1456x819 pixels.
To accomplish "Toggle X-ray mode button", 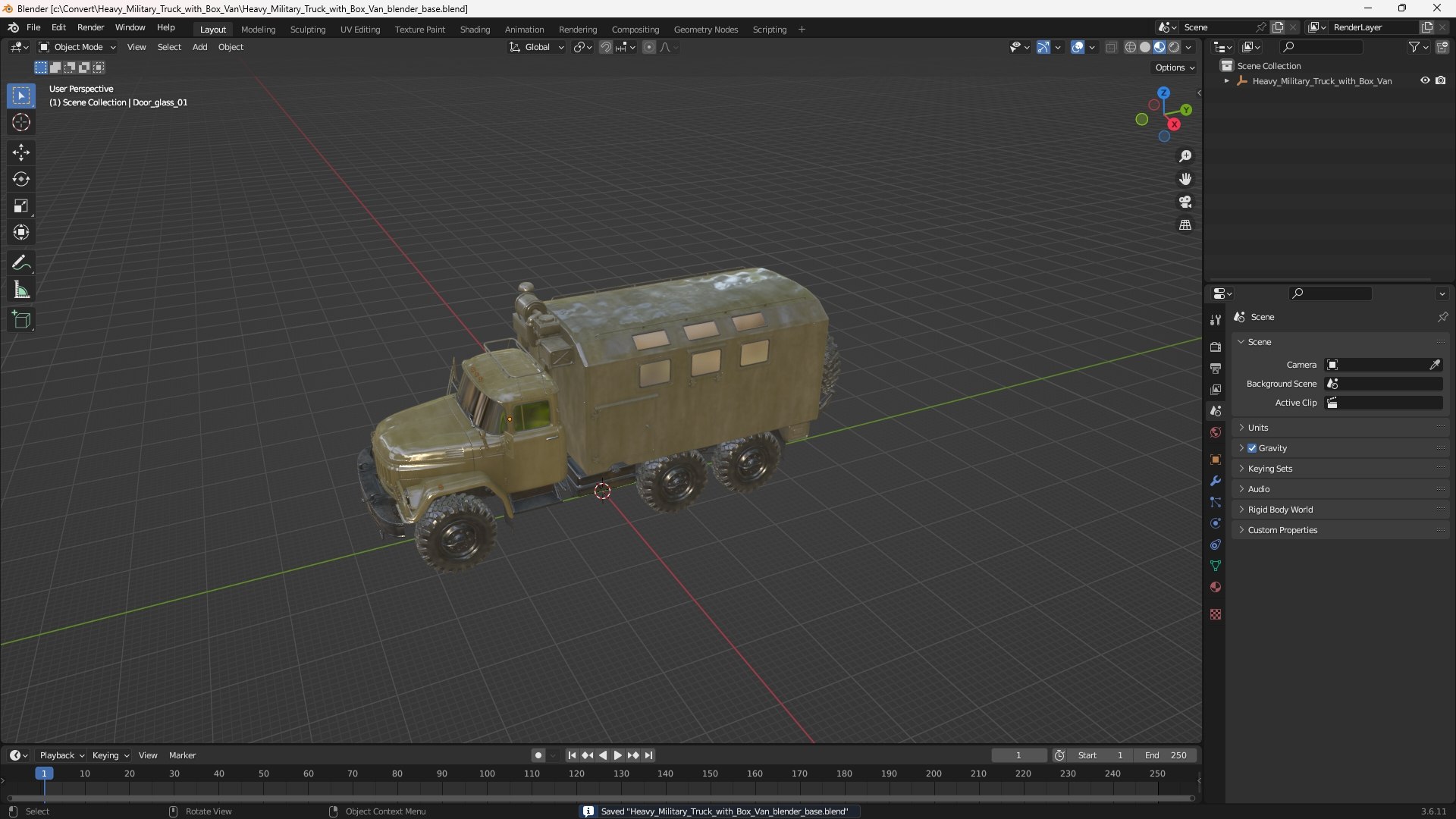I will click(x=1111, y=47).
